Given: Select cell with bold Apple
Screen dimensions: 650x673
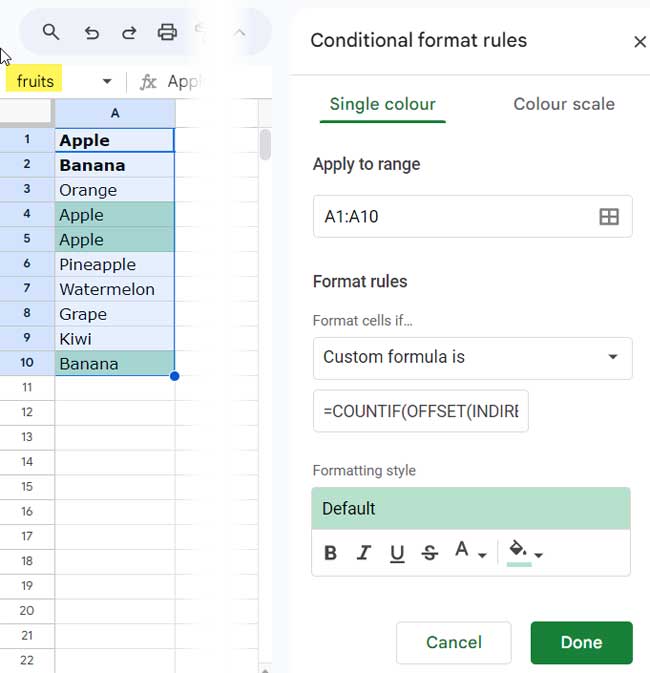Looking at the screenshot, I should pyautogui.click(x=115, y=140).
